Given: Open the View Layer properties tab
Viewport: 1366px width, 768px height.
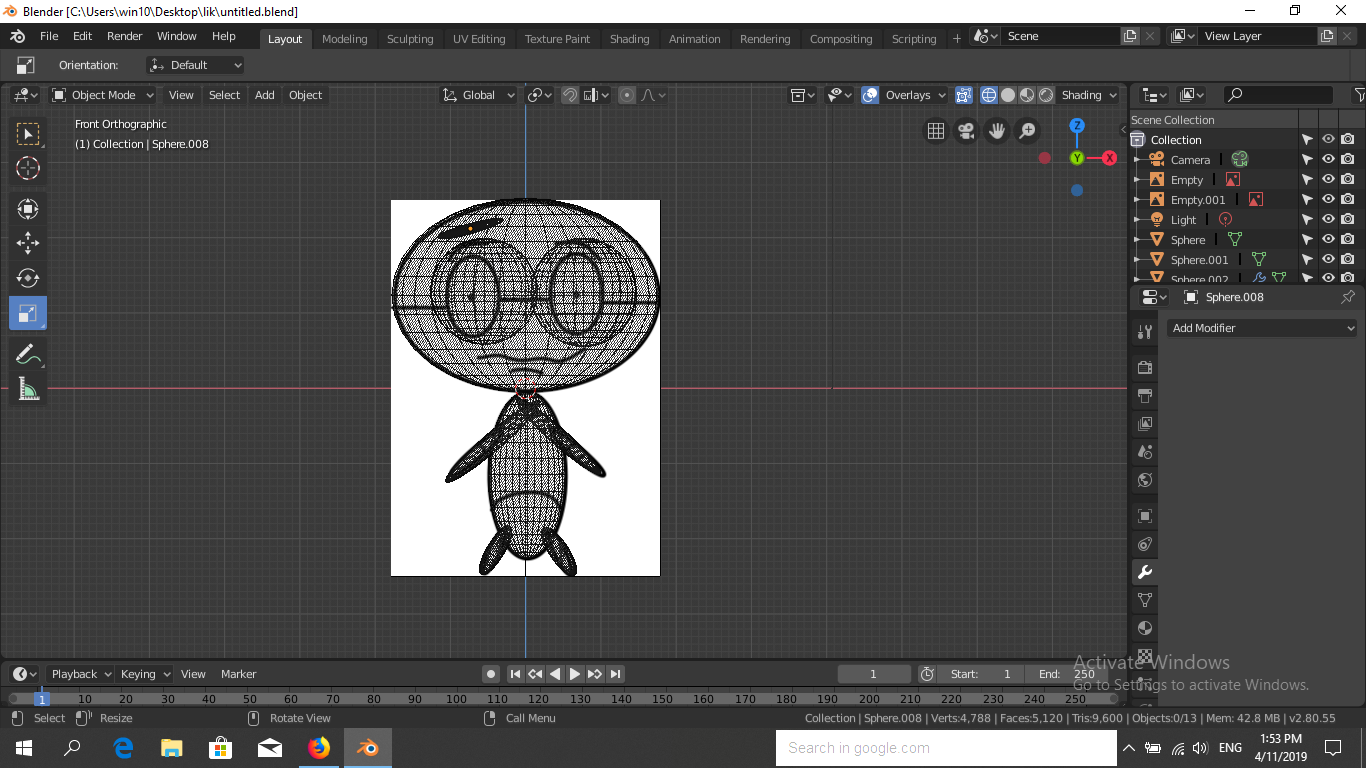Looking at the screenshot, I should pyautogui.click(x=1145, y=424).
